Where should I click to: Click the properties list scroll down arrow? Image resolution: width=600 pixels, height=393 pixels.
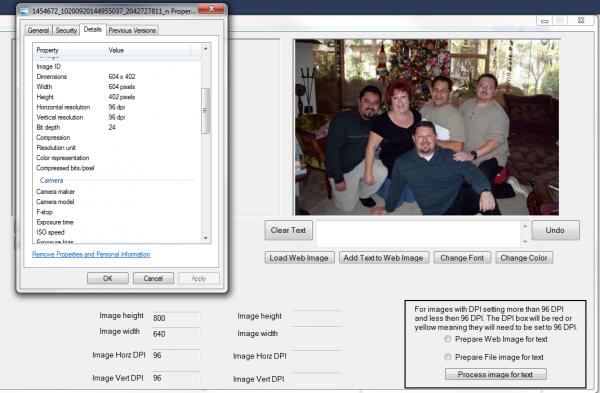tap(205, 238)
